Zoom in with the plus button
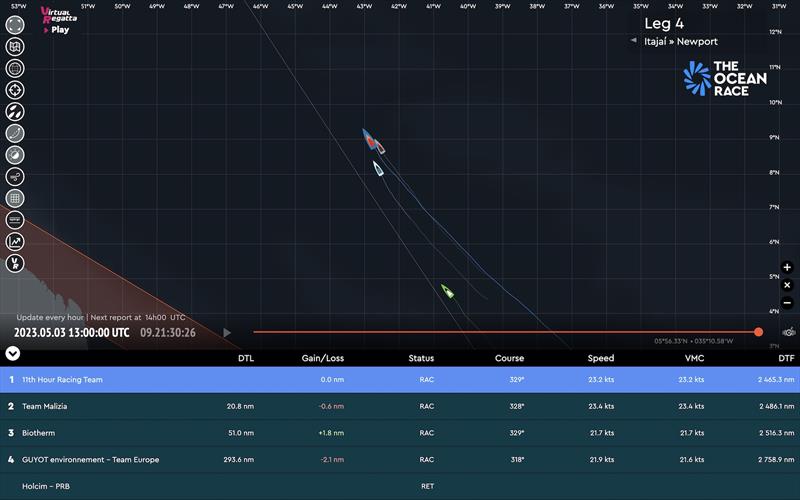Viewport: 800px width, 500px height. click(x=787, y=267)
